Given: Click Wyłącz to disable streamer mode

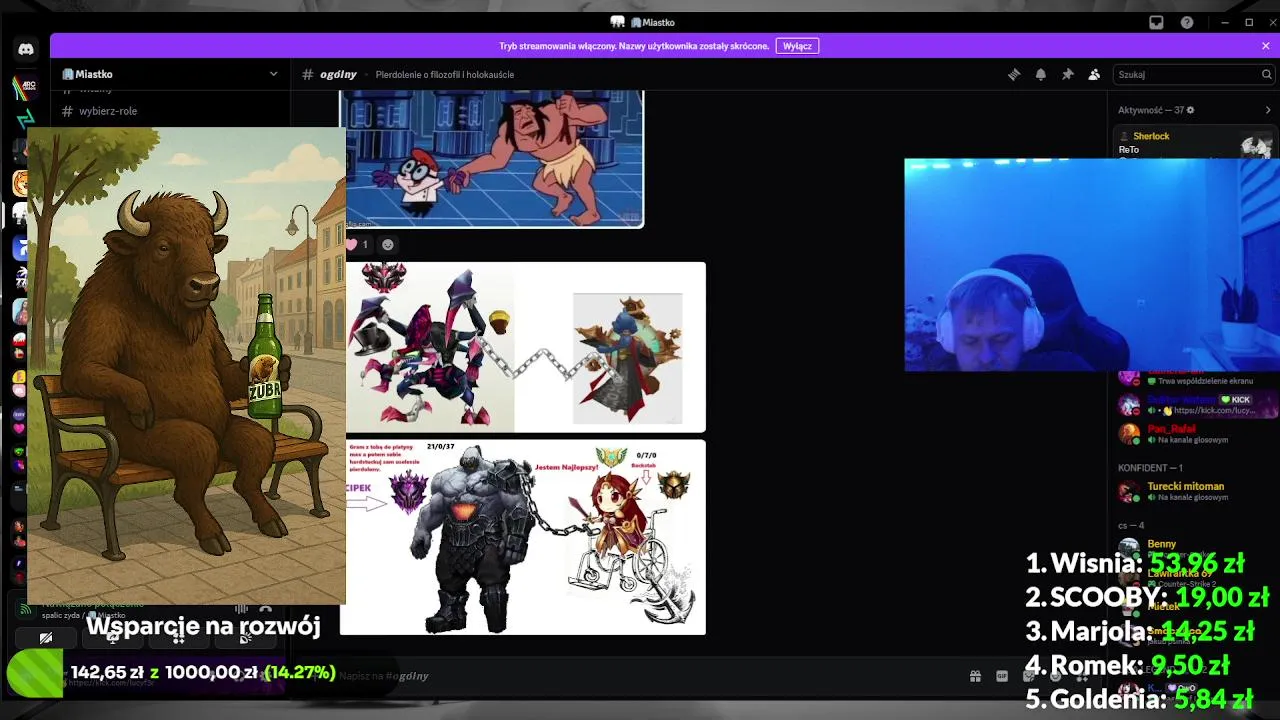Looking at the screenshot, I should (797, 46).
